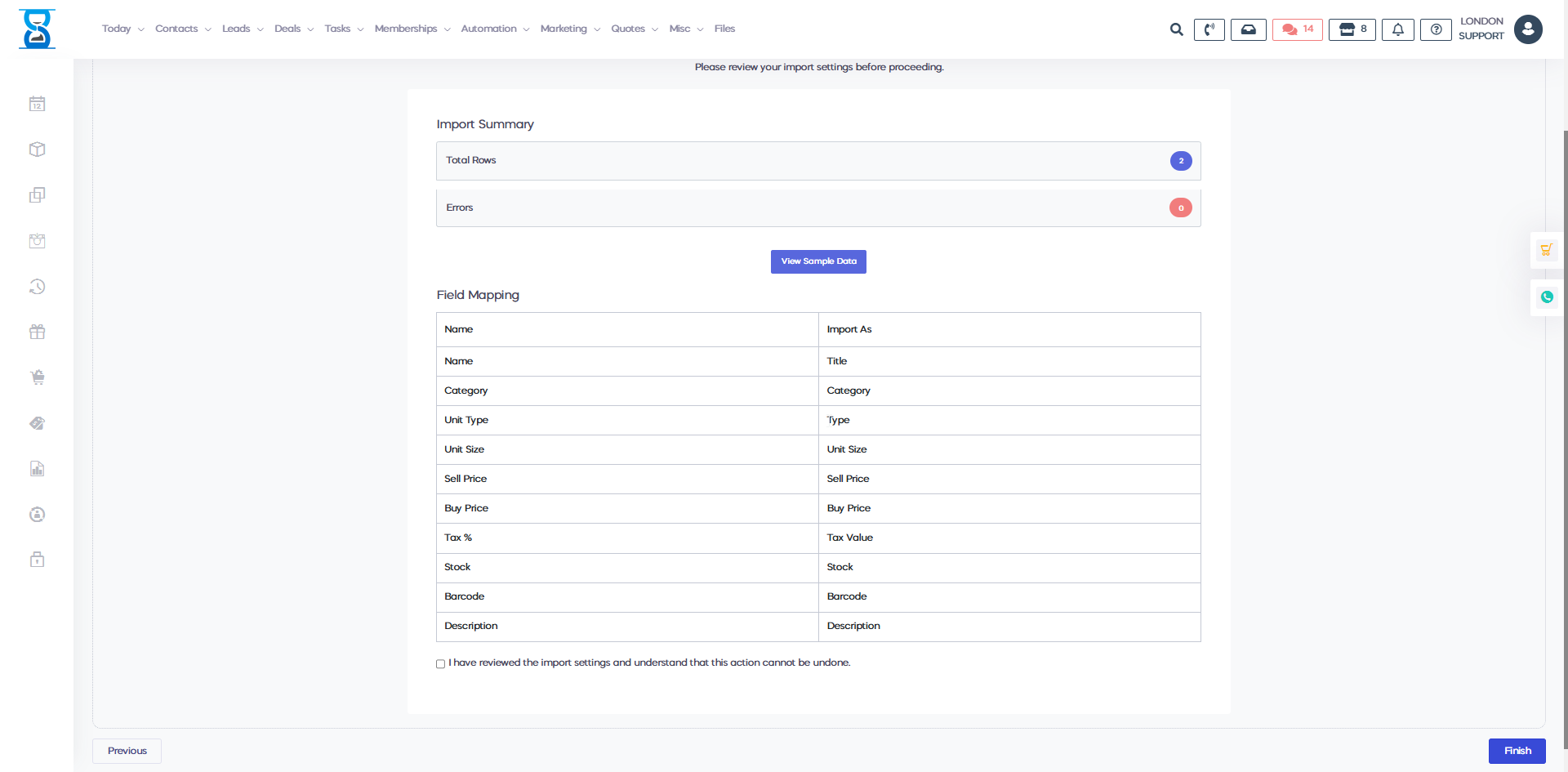The width and height of the screenshot is (1568, 772).
Task: Click the calendar icon in sidebar
Action: pos(38,104)
